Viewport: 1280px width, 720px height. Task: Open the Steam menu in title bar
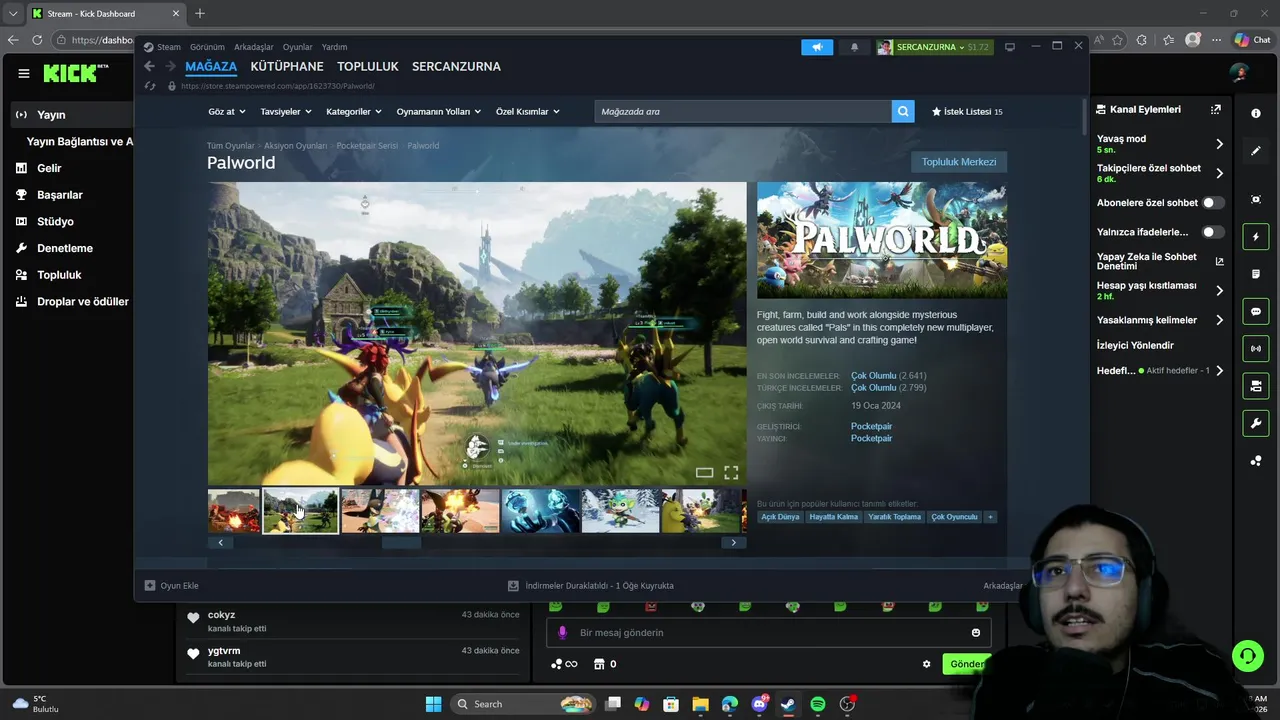coord(162,47)
